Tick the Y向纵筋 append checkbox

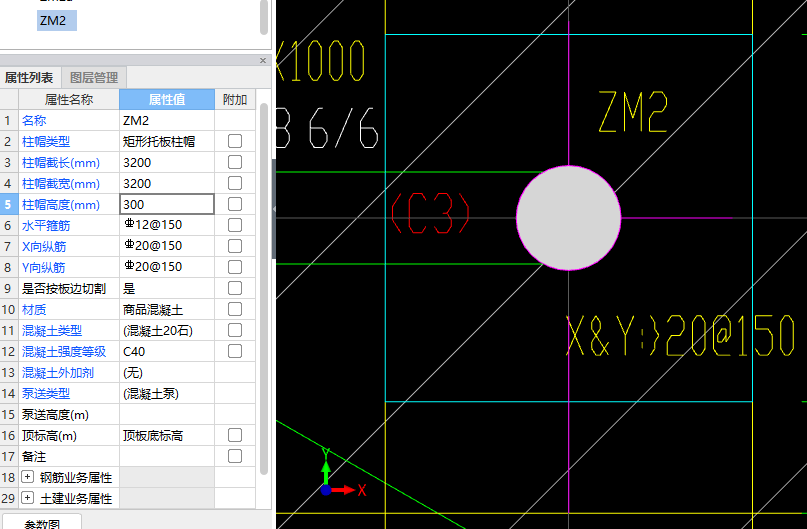235,267
